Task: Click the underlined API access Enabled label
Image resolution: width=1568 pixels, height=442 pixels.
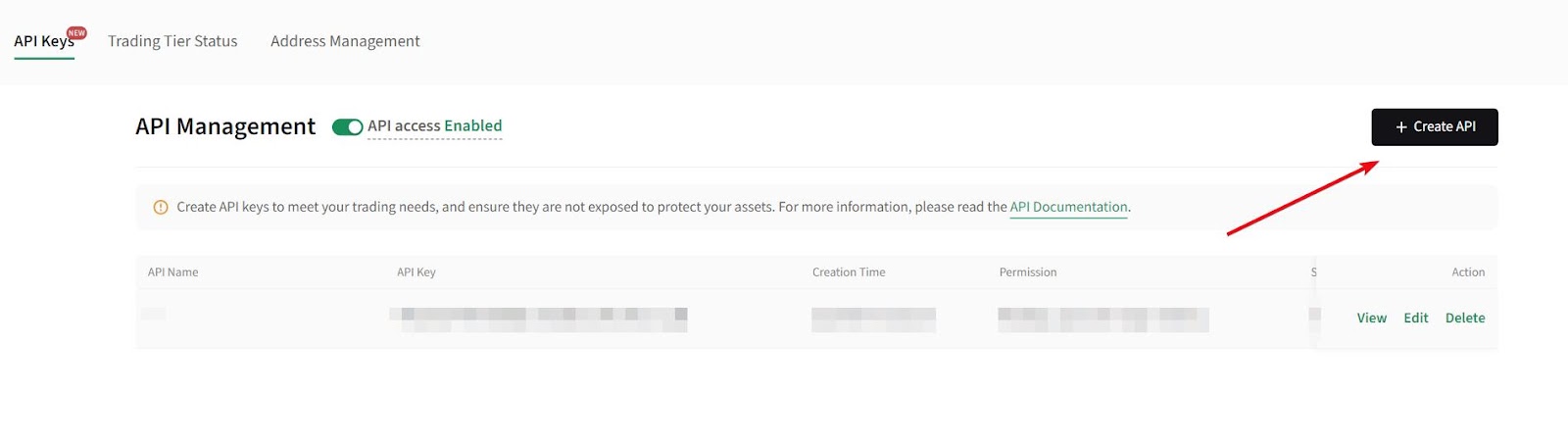Action: (x=434, y=126)
